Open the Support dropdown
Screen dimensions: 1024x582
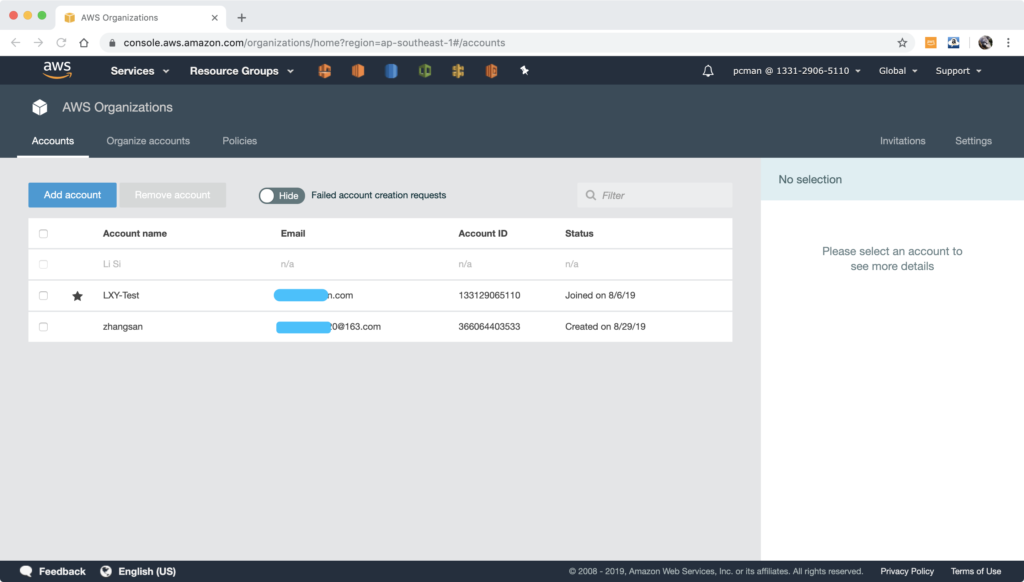pyautogui.click(x=958, y=71)
